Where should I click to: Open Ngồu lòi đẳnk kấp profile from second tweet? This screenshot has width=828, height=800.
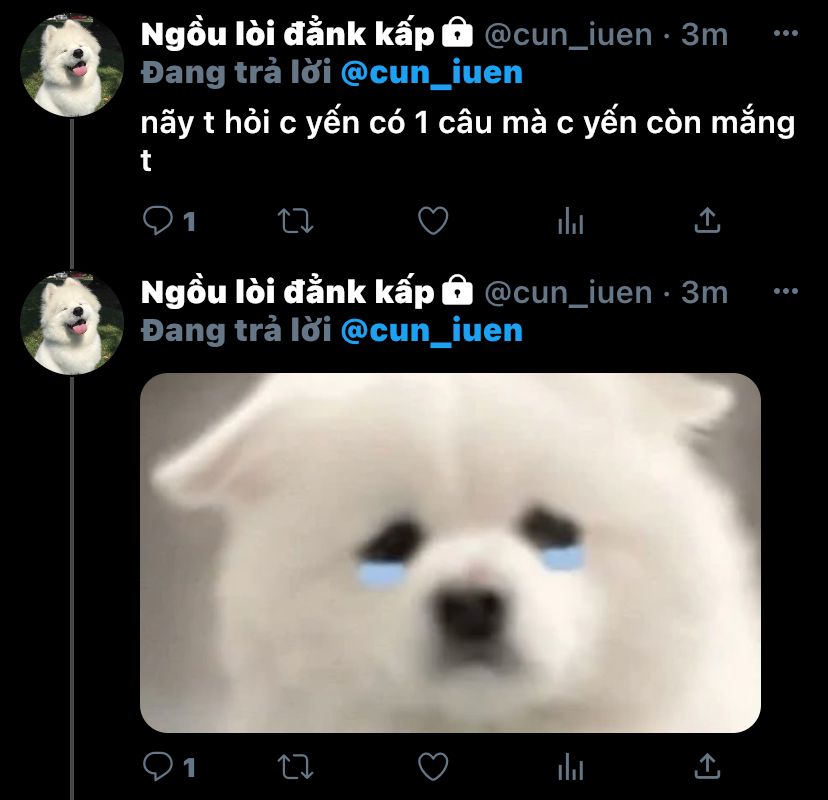tap(287, 293)
